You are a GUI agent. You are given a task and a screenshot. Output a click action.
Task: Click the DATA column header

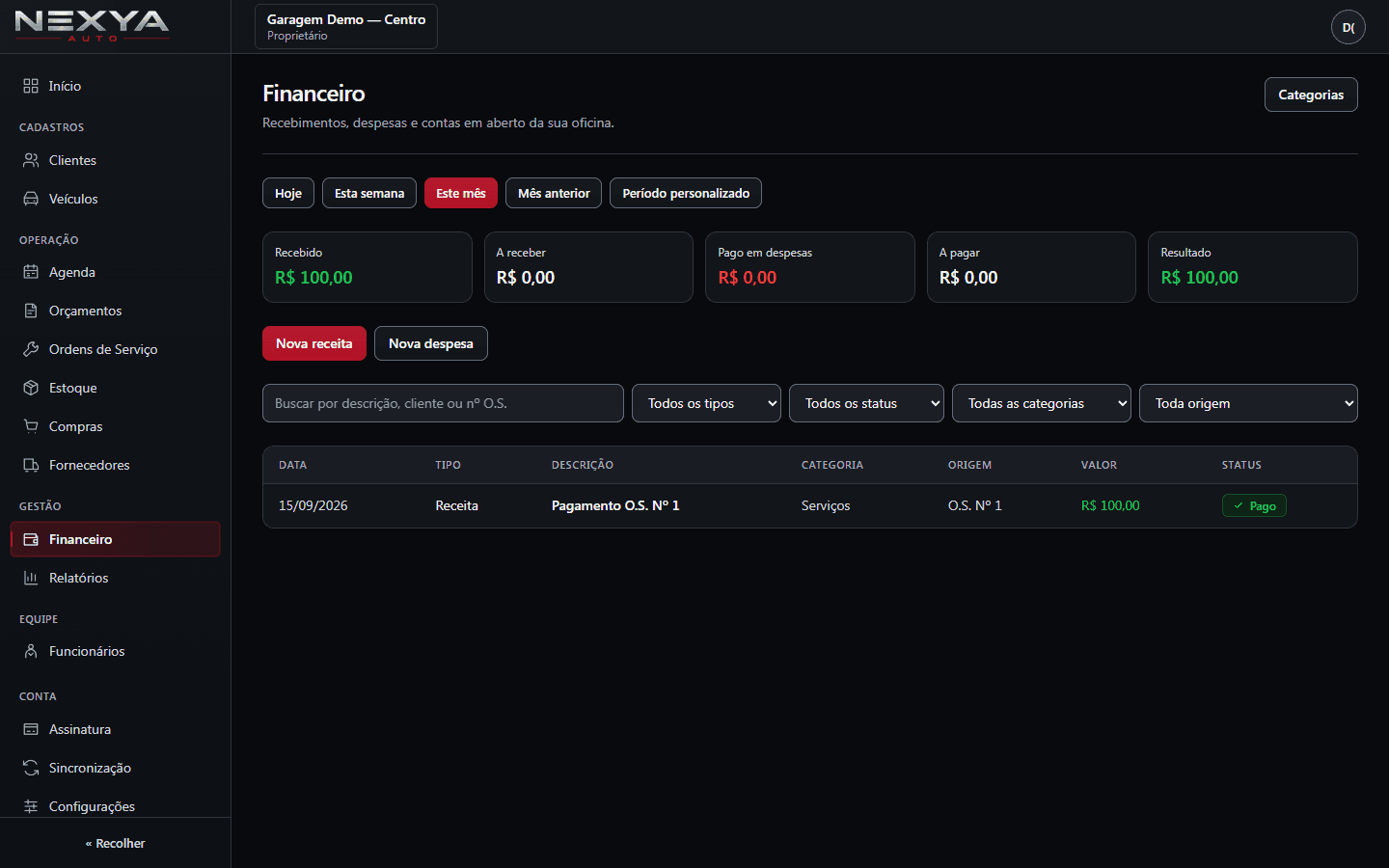[x=292, y=465]
